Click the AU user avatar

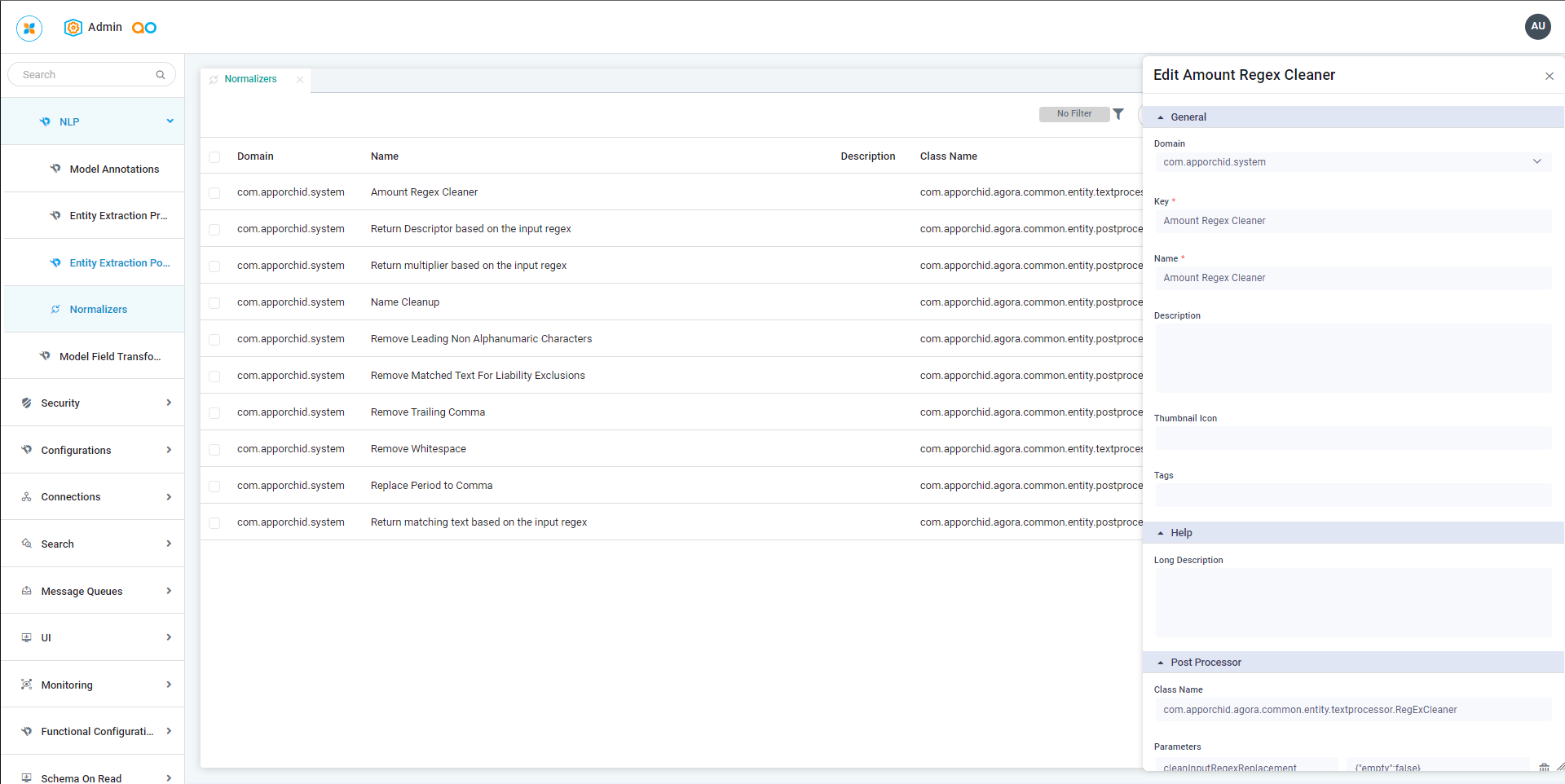click(x=1537, y=26)
